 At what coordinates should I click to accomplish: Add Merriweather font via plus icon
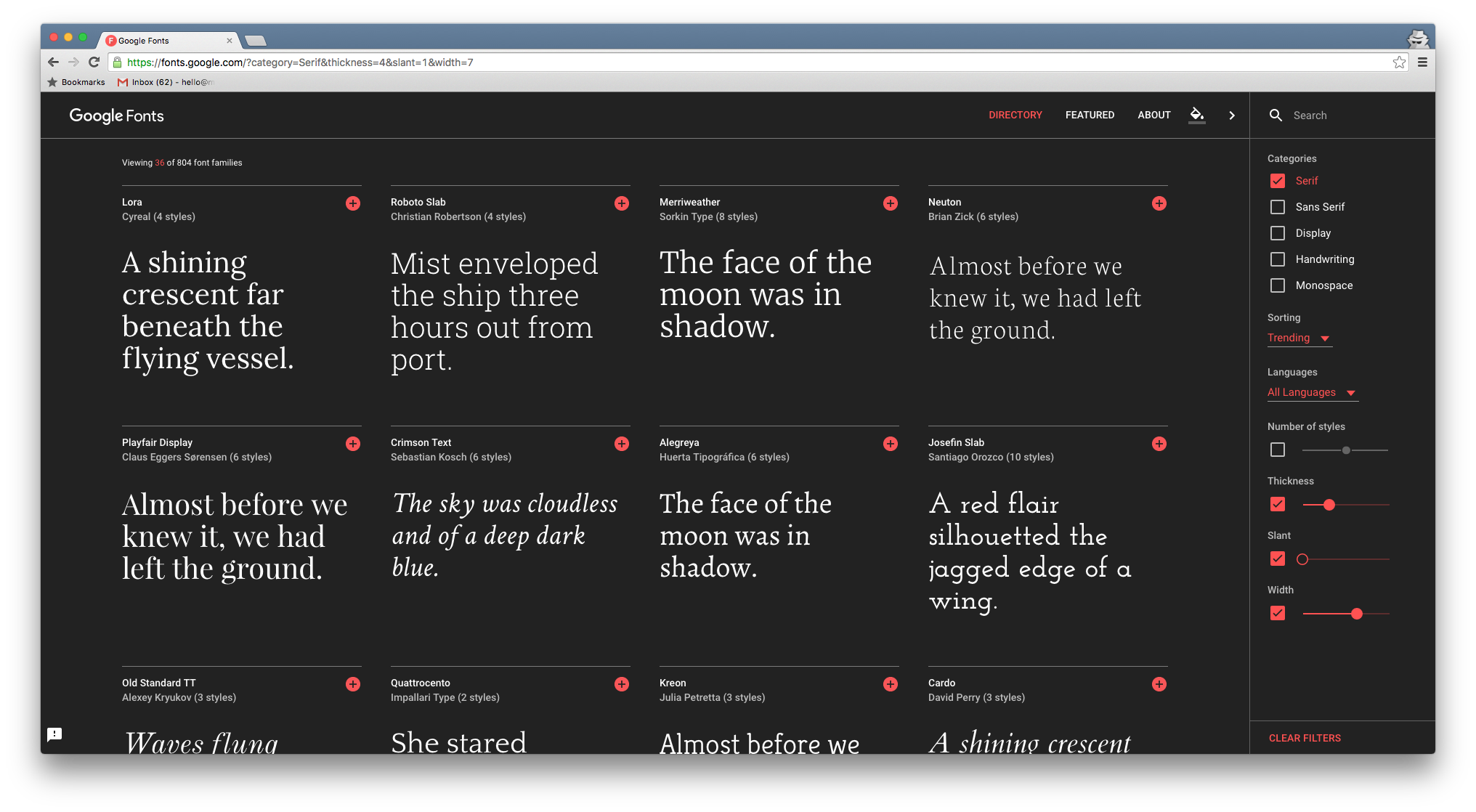(x=891, y=203)
